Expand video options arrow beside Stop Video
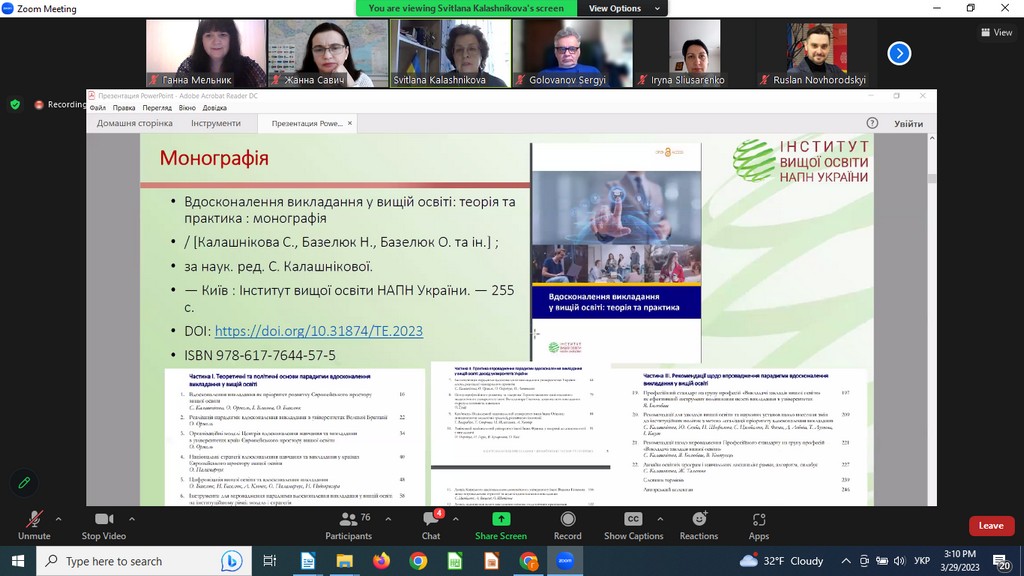This screenshot has width=1024, height=576. tap(137, 519)
